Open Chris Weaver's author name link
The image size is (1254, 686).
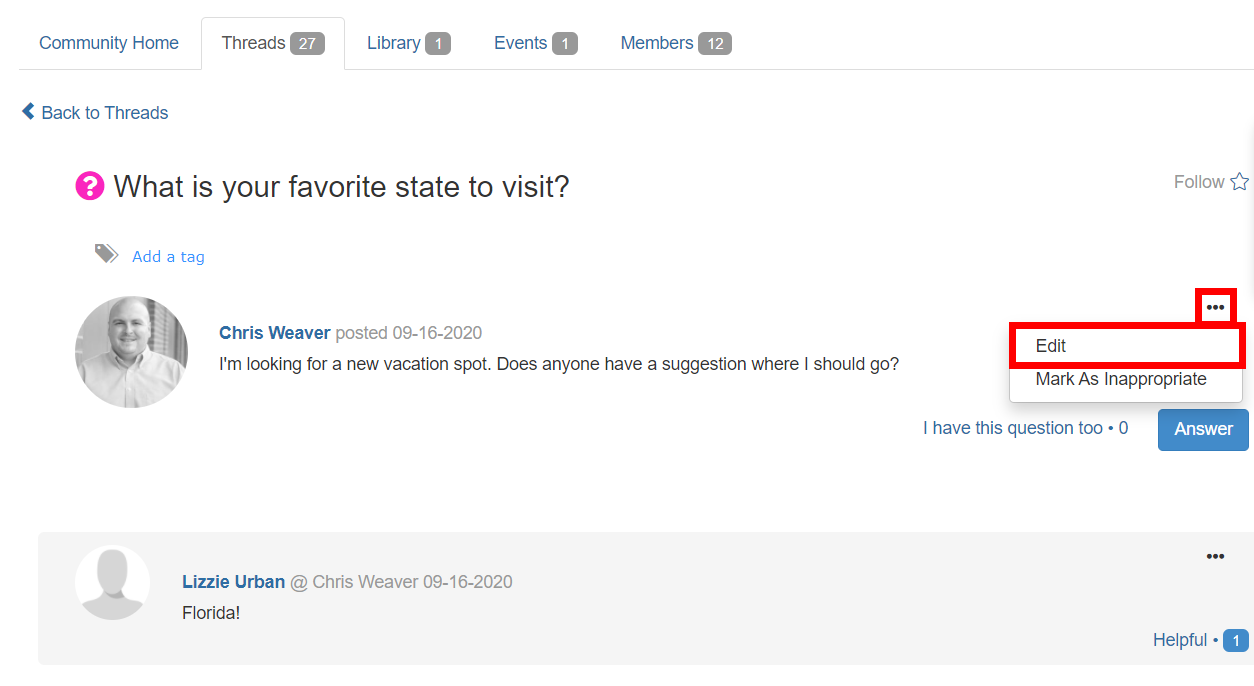pyautogui.click(x=275, y=333)
